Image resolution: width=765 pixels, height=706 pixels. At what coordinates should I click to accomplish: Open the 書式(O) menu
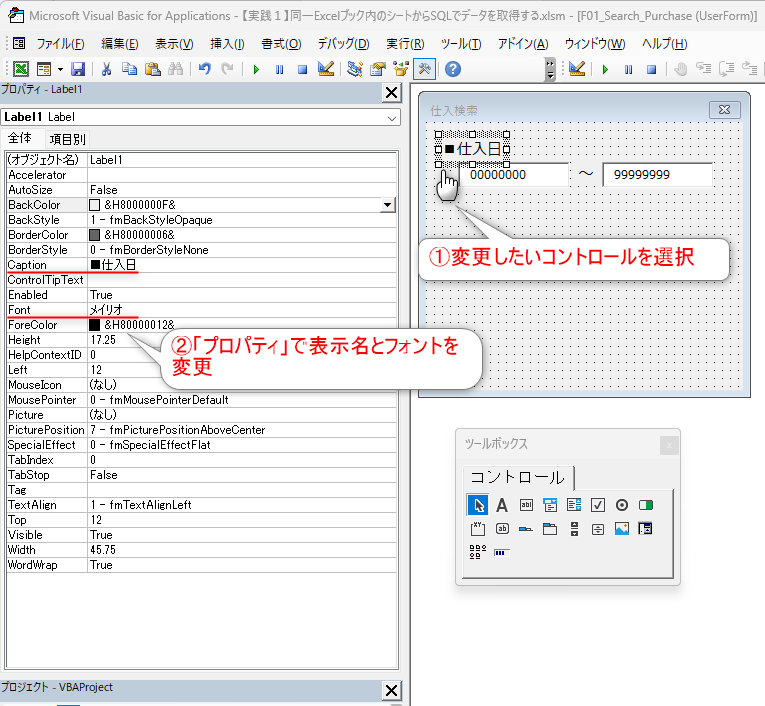click(x=281, y=44)
